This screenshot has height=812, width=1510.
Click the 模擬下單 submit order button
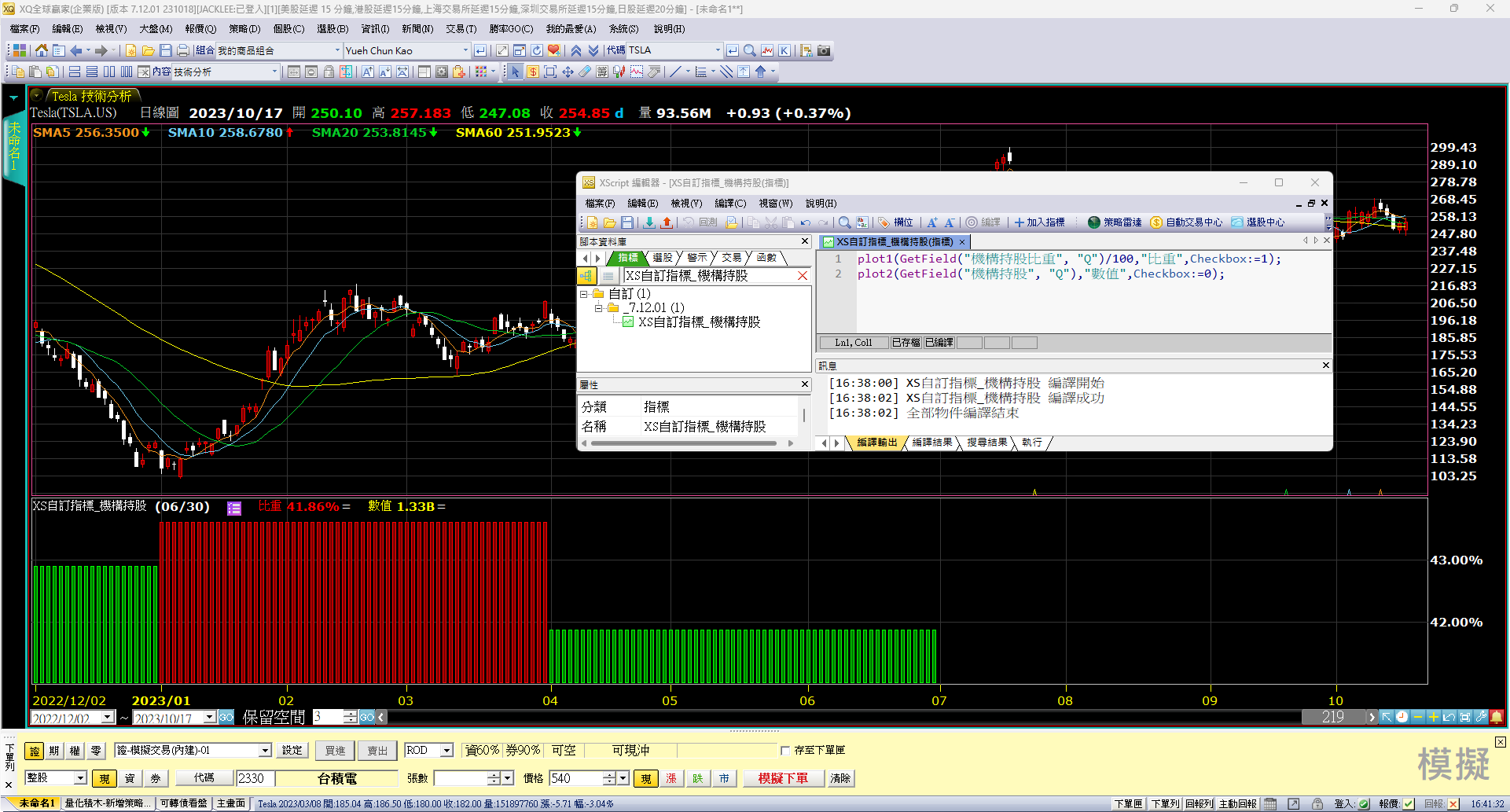click(x=782, y=778)
